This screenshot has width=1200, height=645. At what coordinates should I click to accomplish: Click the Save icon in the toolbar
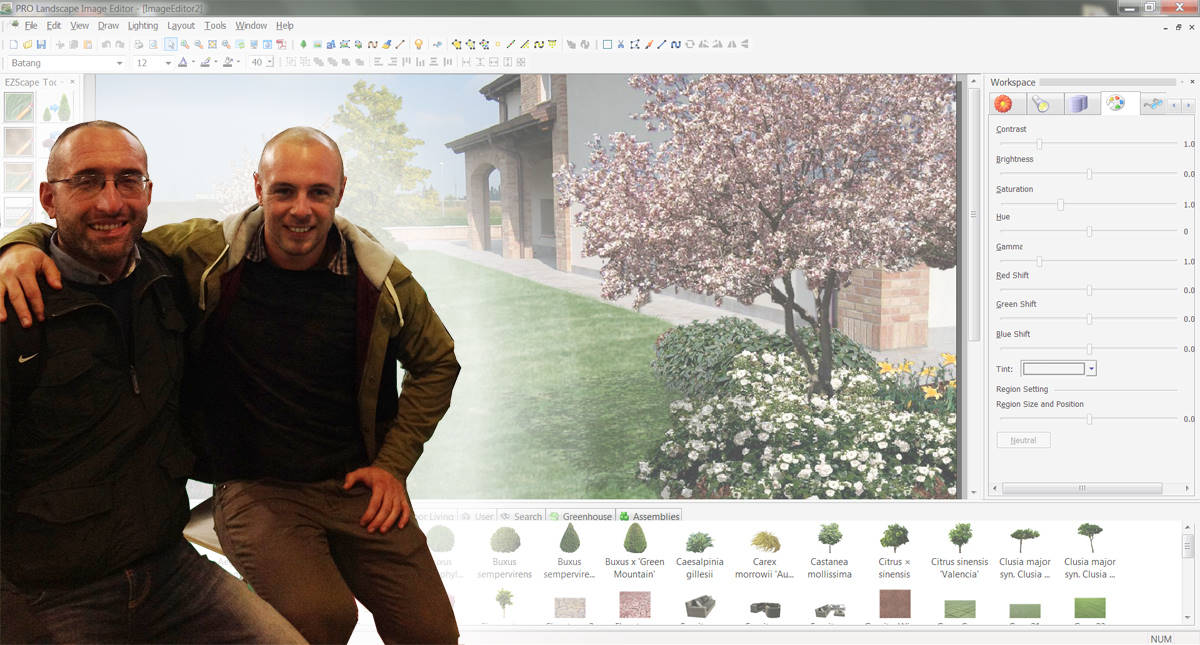pos(41,44)
